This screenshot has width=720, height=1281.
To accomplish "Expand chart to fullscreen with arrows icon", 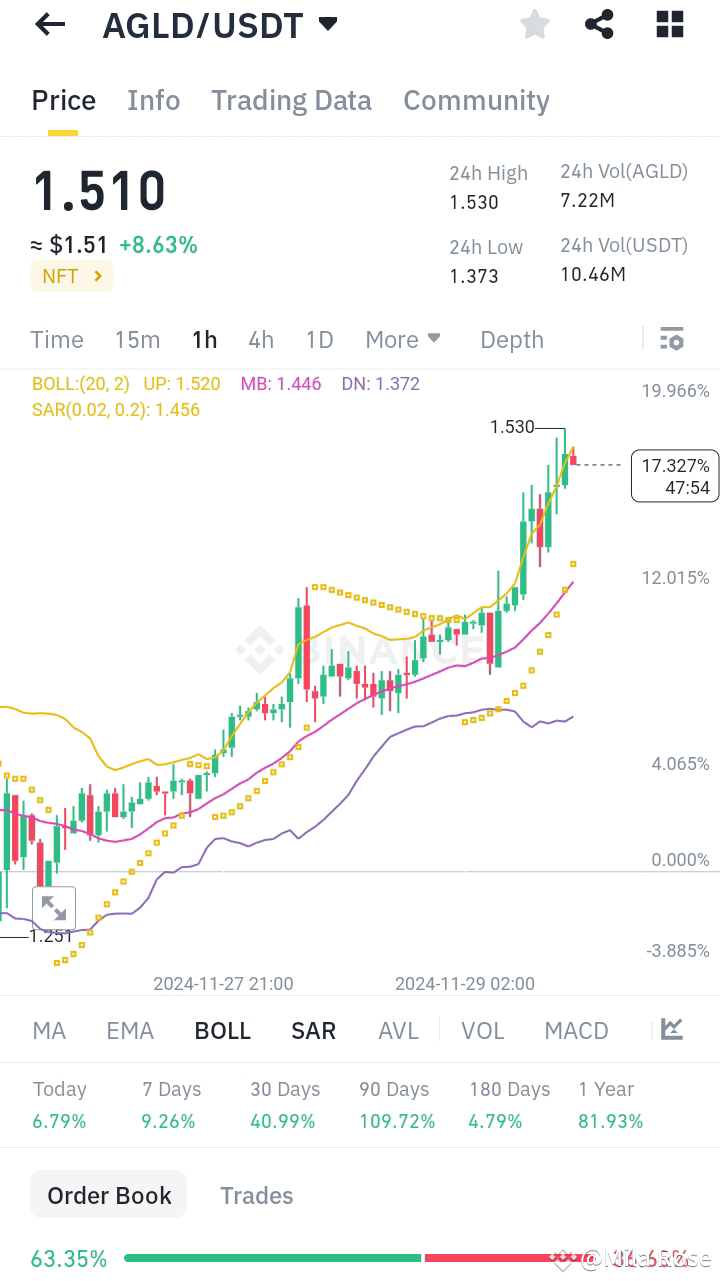I will pyautogui.click(x=54, y=907).
